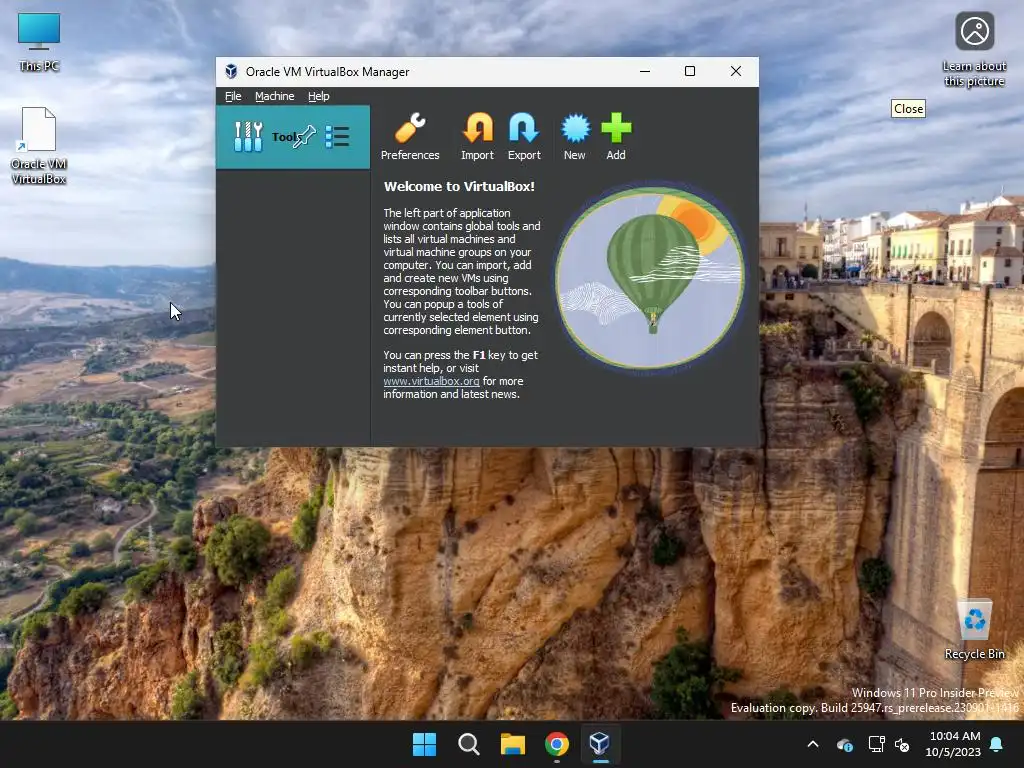The width and height of the screenshot is (1024, 768).
Task: Open Google Chrome from the taskbar
Action: [x=556, y=744]
